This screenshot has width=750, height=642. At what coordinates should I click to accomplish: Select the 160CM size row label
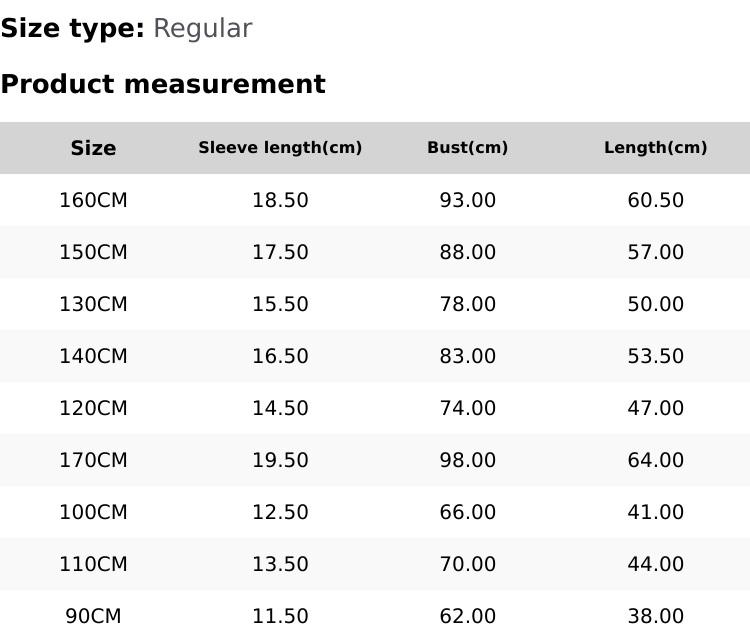pyautogui.click(x=93, y=200)
